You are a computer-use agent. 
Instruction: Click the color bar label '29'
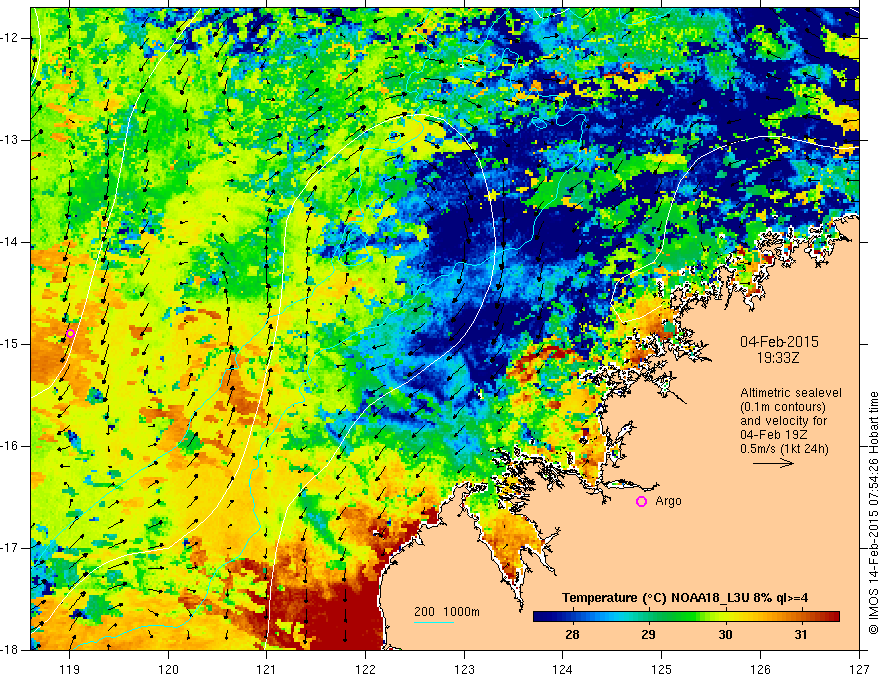[x=648, y=635]
